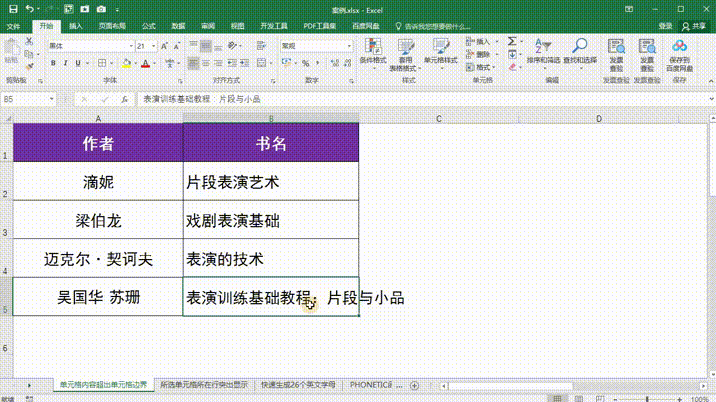Select row 6 header
This screenshot has width=716, height=402.
click(x=6, y=347)
